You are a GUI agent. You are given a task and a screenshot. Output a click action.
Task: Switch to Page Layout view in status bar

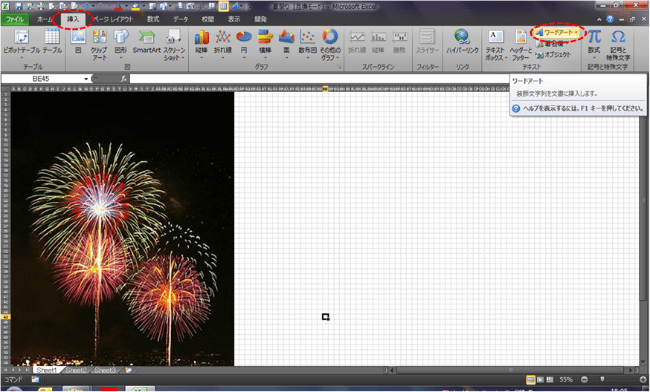[540, 380]
